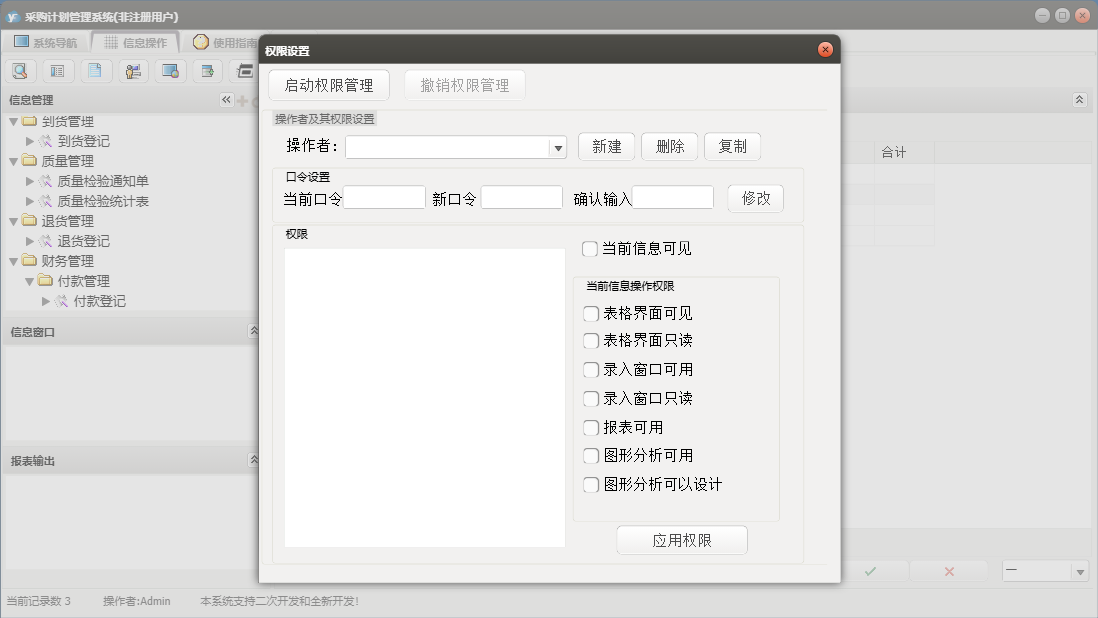Collapse 信息管理 panel with double-arrow button

226,100
